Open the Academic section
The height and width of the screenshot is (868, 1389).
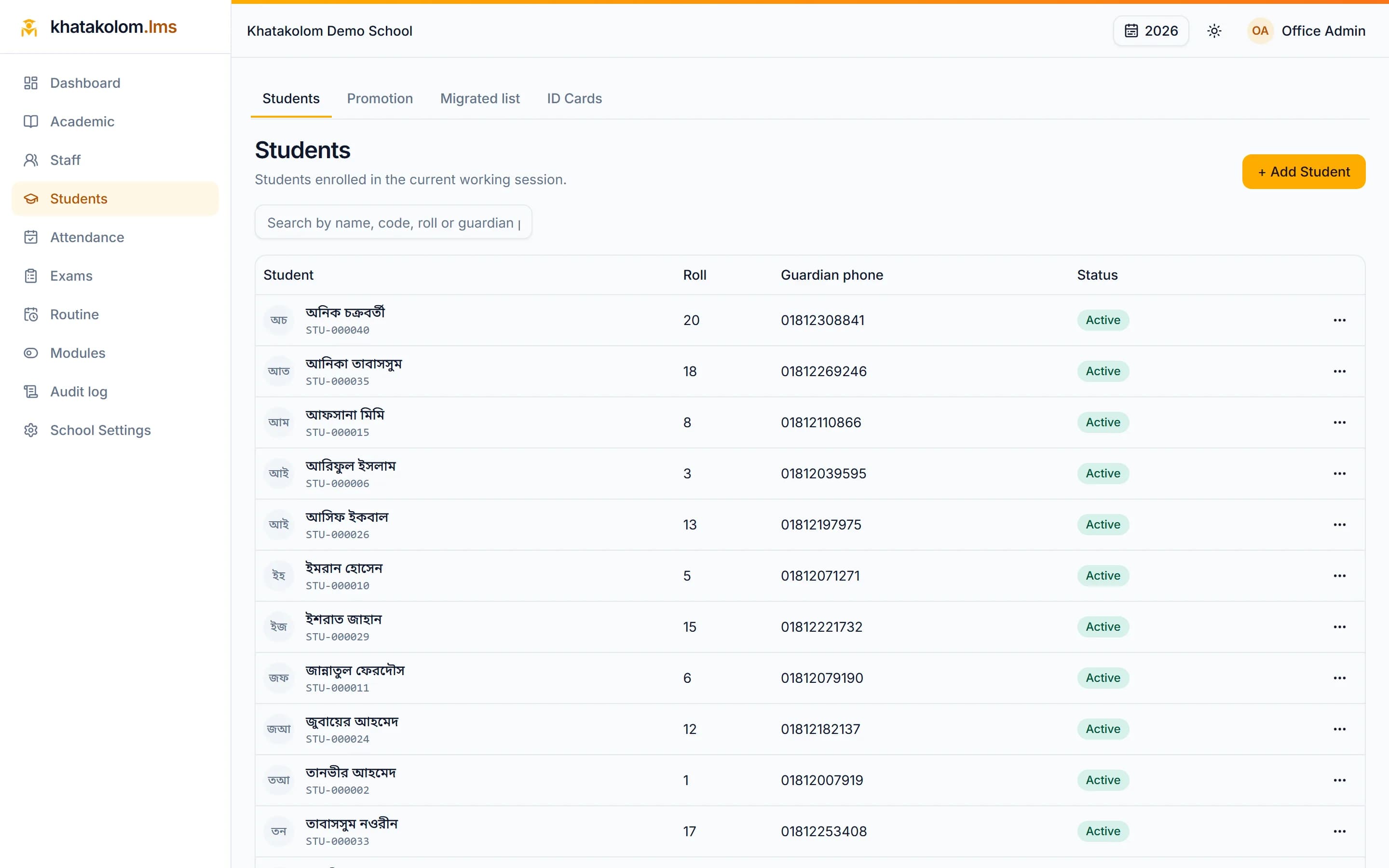pyautogui.click(x=115, y=121)
